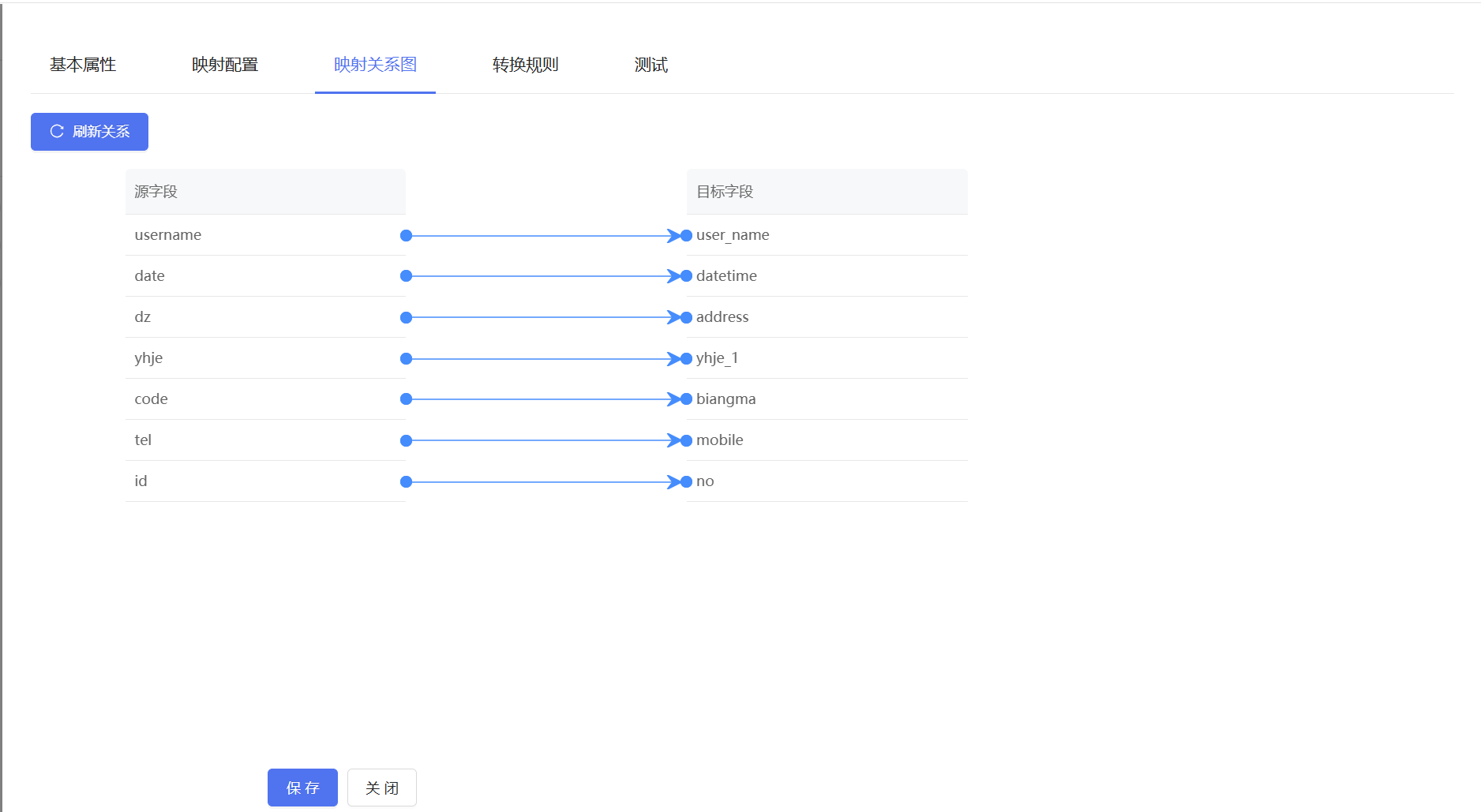Viewport: 1481px width, 812px height.
Task: Select the mobile target field row
Action: pos(827,440)
